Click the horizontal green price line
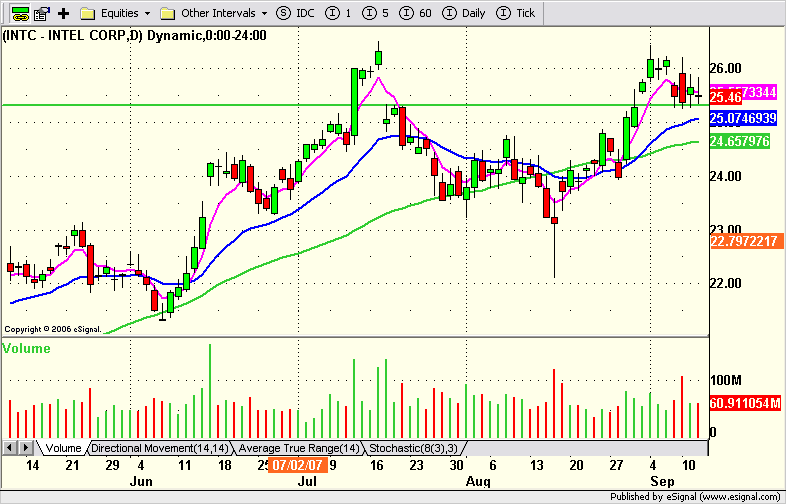 (x=355, y=105)
